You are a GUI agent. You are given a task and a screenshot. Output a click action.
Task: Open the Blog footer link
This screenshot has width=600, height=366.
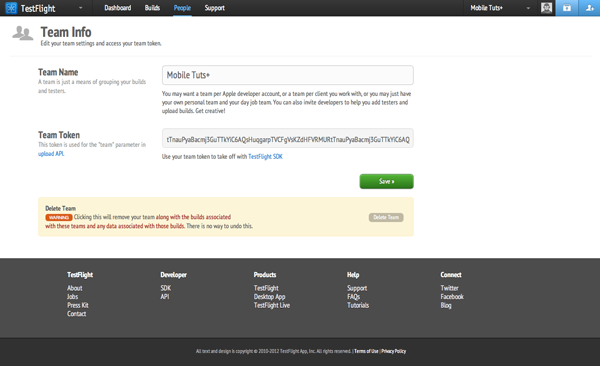tap(446, 305)
